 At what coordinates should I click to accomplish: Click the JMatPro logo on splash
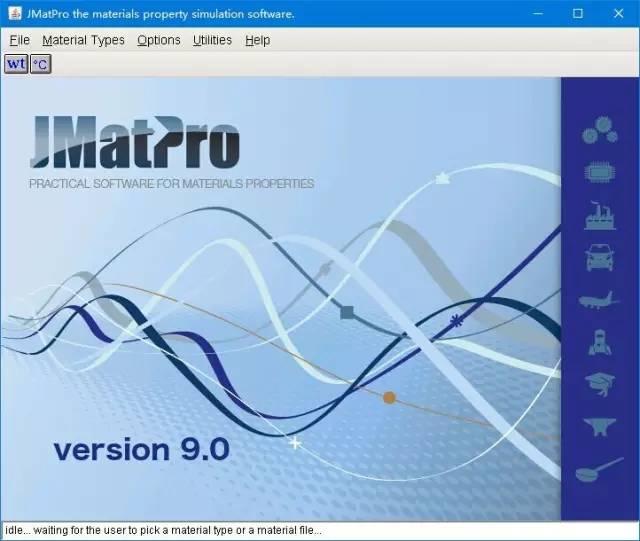135,142
